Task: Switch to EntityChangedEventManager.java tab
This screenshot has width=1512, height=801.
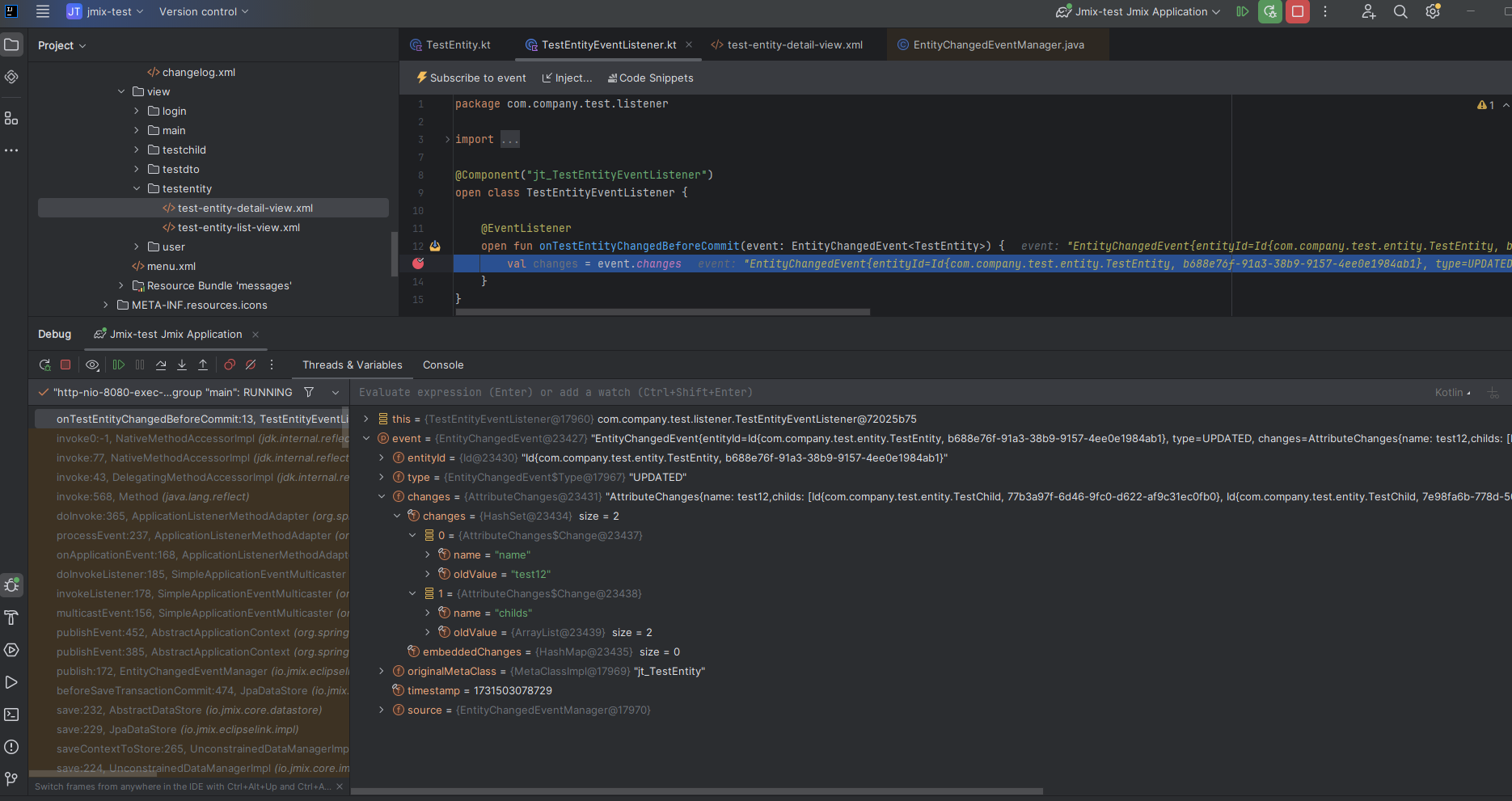Action: point(990,44)
